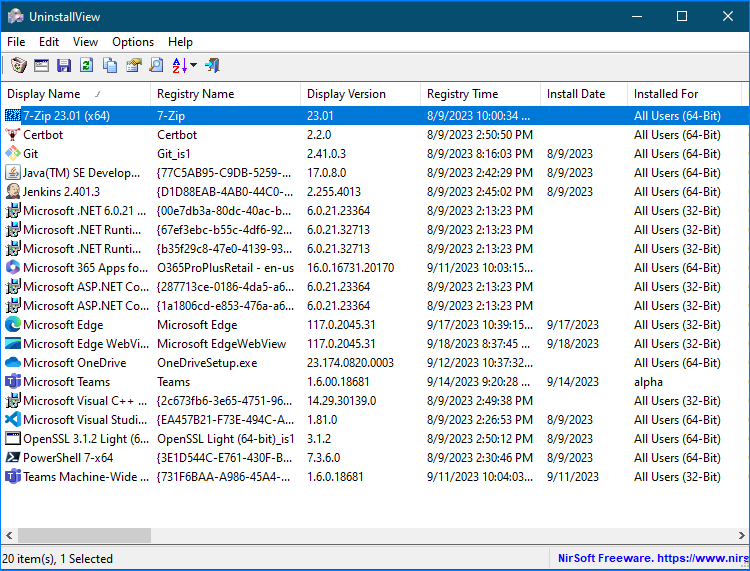750x571 pixels.
Task: Open the sort dropdown arrow in the toolbar
Action: coord(193,65)
